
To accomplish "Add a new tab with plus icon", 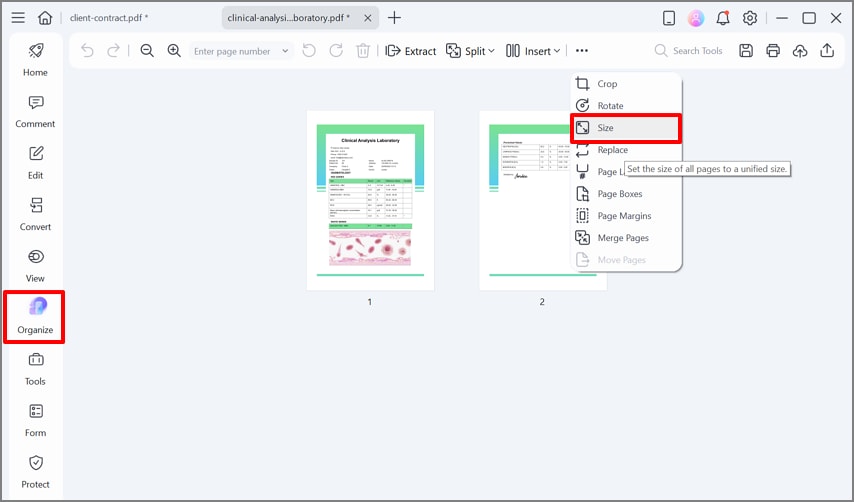I will pos(394,18).
